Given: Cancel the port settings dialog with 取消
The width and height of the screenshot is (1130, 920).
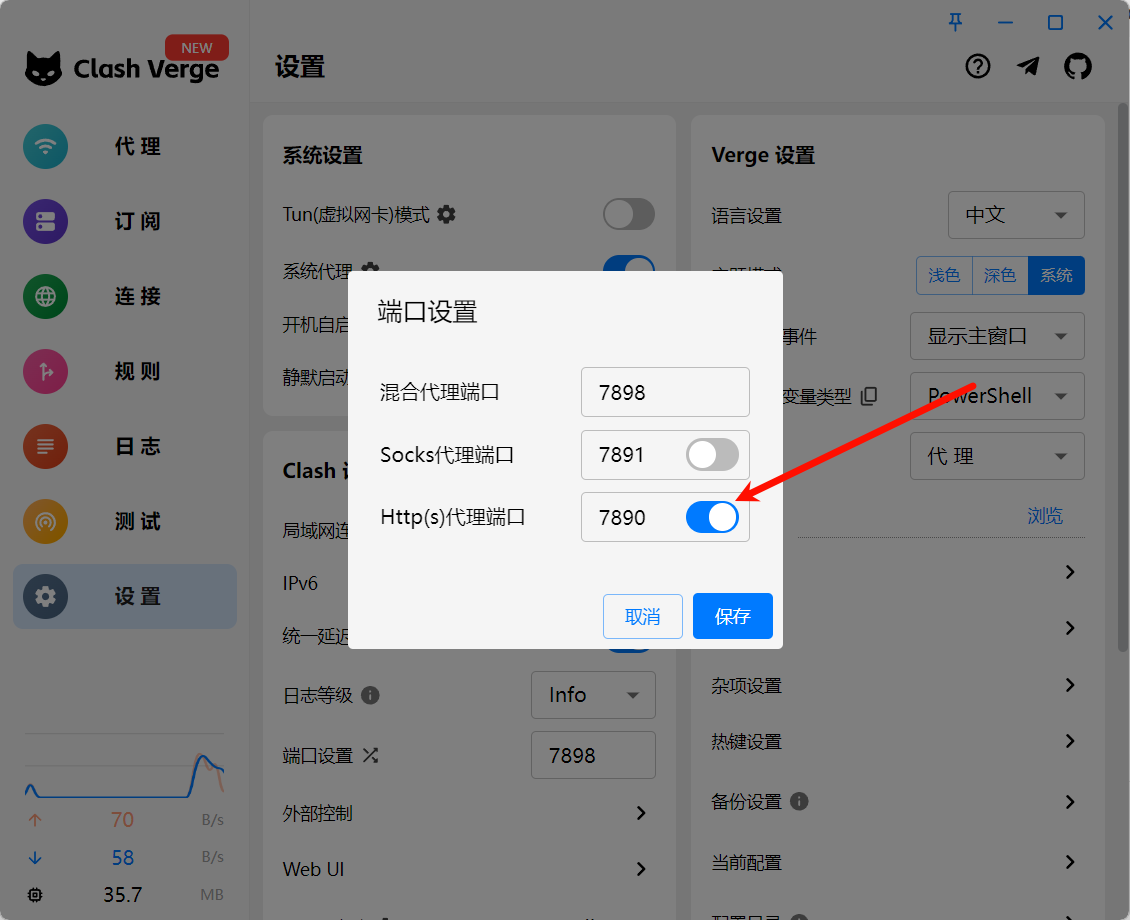Looking at the screenshot, I should tap(642, 616).
